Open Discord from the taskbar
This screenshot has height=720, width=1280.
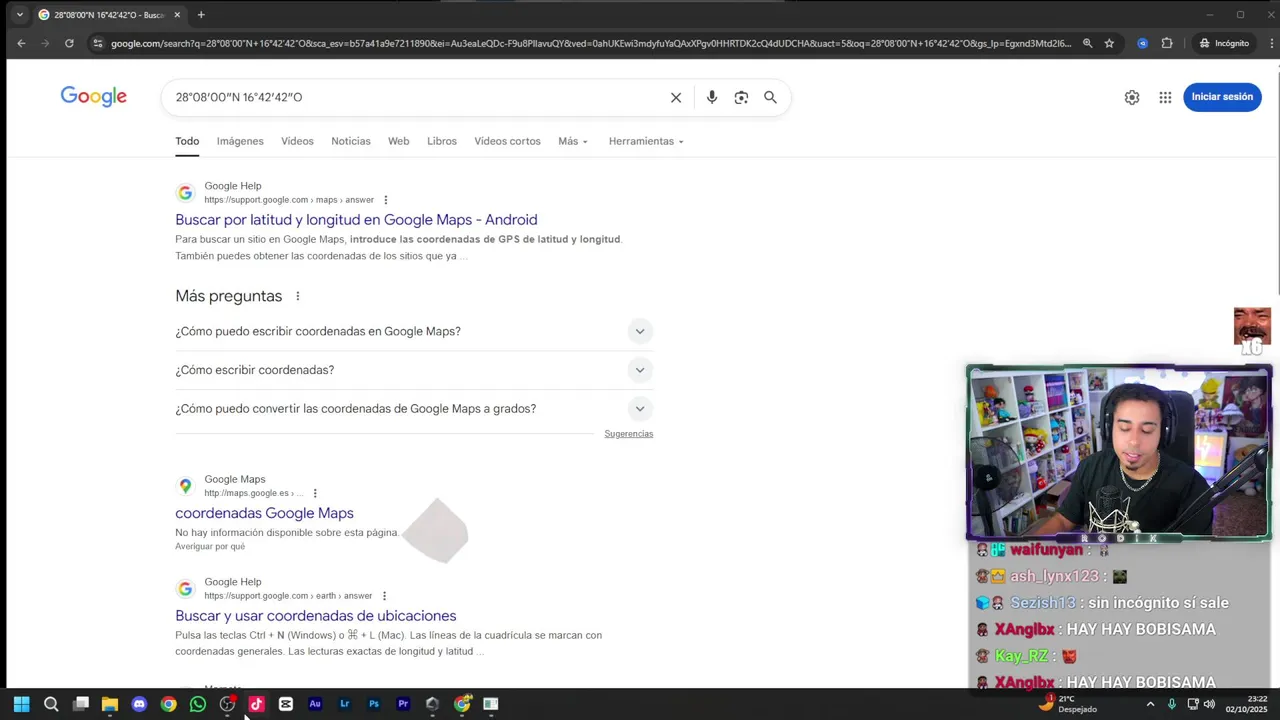(x=139, y=704)
